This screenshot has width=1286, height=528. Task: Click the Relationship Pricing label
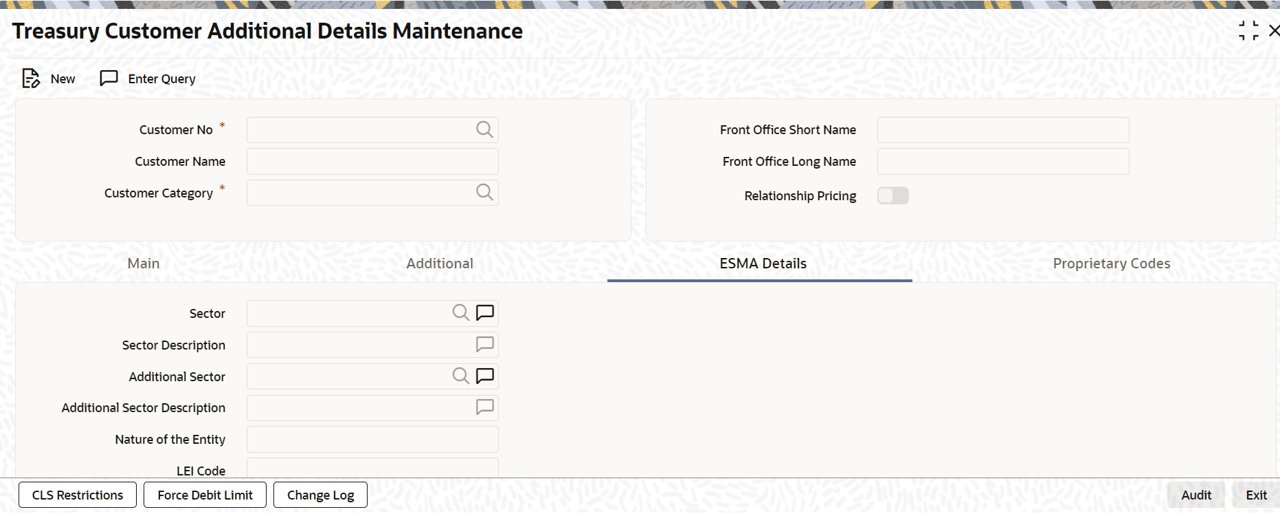tap(800, 196)
